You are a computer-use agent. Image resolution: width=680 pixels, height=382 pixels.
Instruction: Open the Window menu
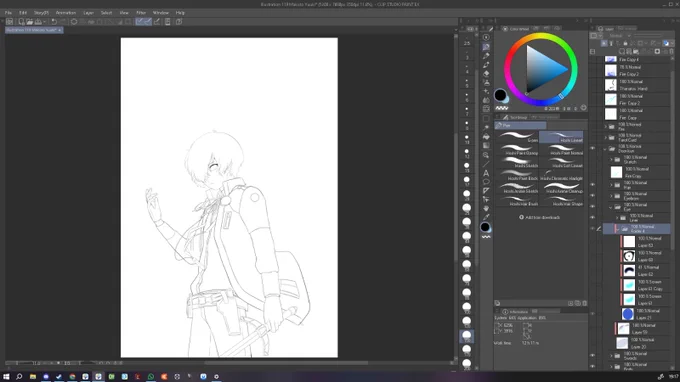tap(161, 13)
